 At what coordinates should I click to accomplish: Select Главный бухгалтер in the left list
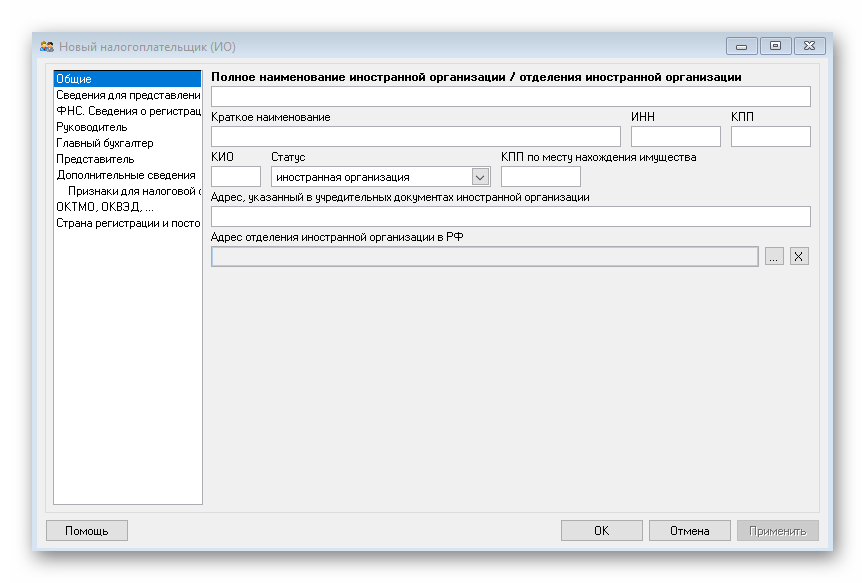click(x=127, y=143)
